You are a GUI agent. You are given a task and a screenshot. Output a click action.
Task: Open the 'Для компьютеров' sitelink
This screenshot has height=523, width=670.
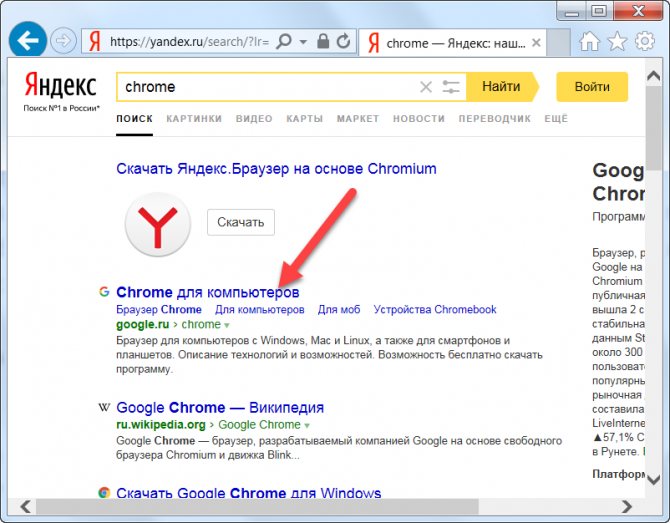260,309
